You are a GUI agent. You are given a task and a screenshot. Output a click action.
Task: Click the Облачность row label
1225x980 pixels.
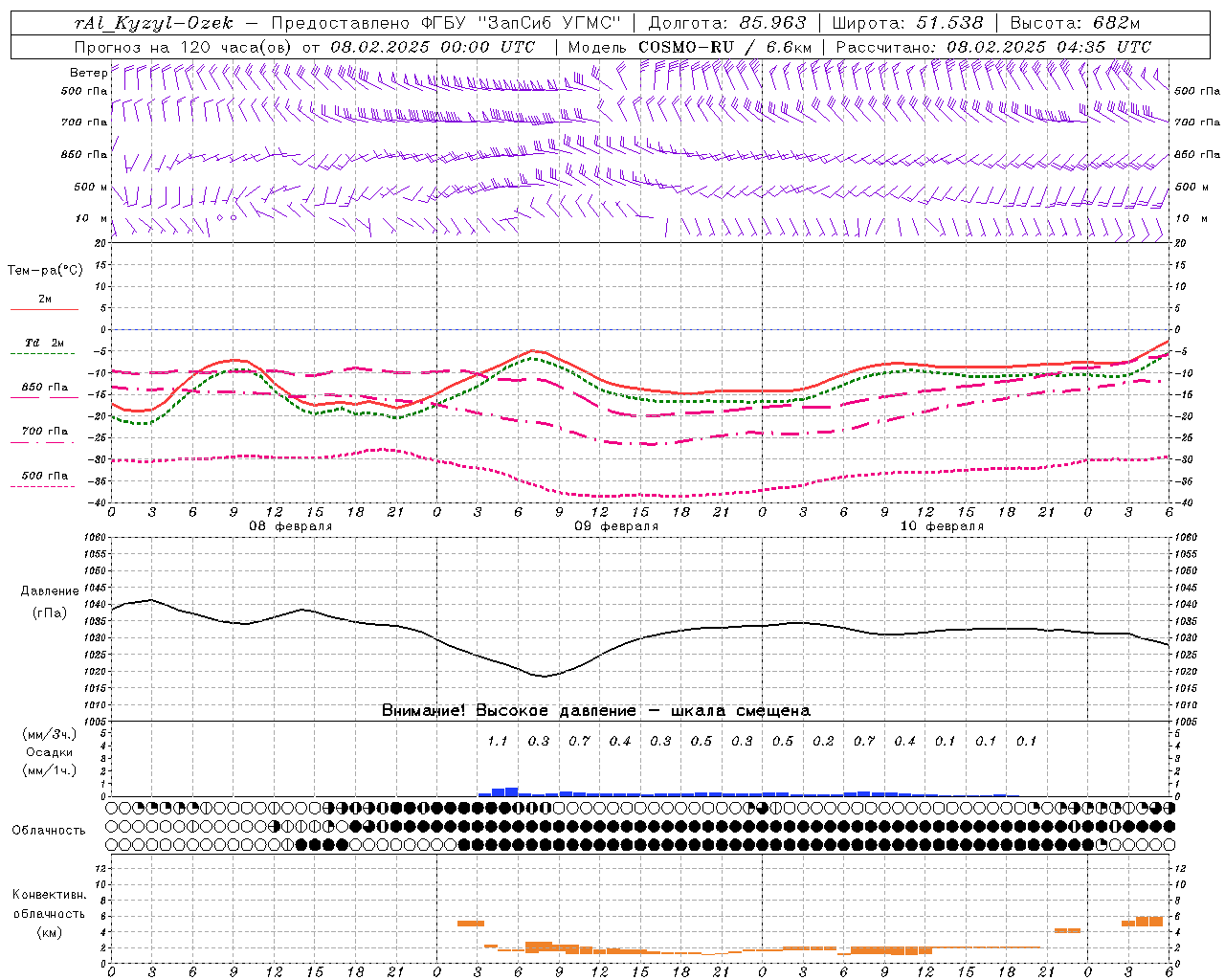click(49, 830)
